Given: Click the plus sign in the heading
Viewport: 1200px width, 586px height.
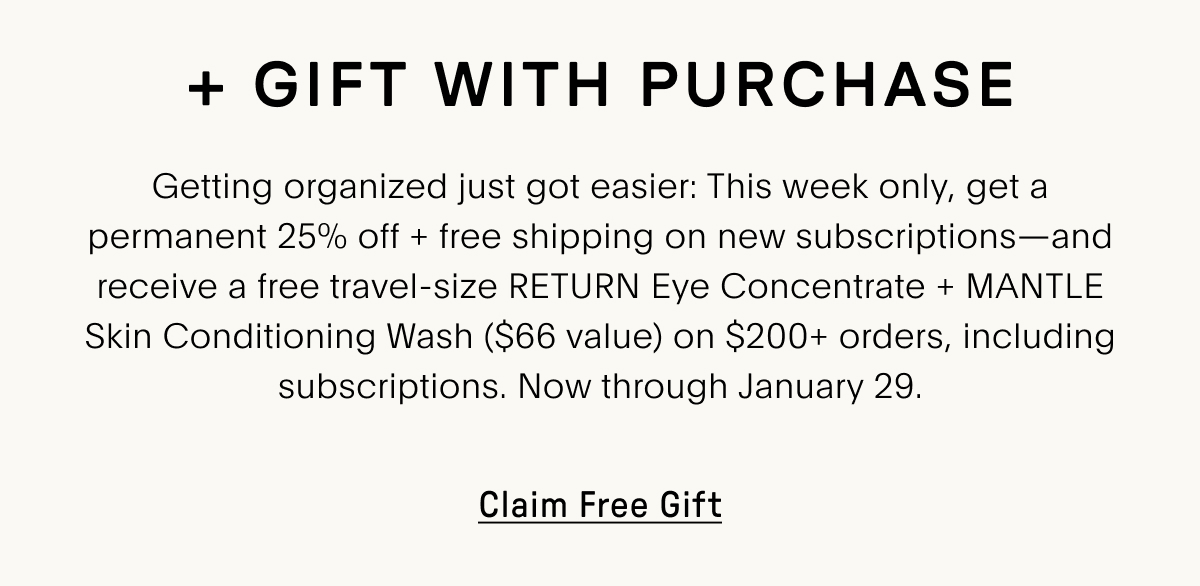Looking at the screenshot, I should (x=208, y=88).
